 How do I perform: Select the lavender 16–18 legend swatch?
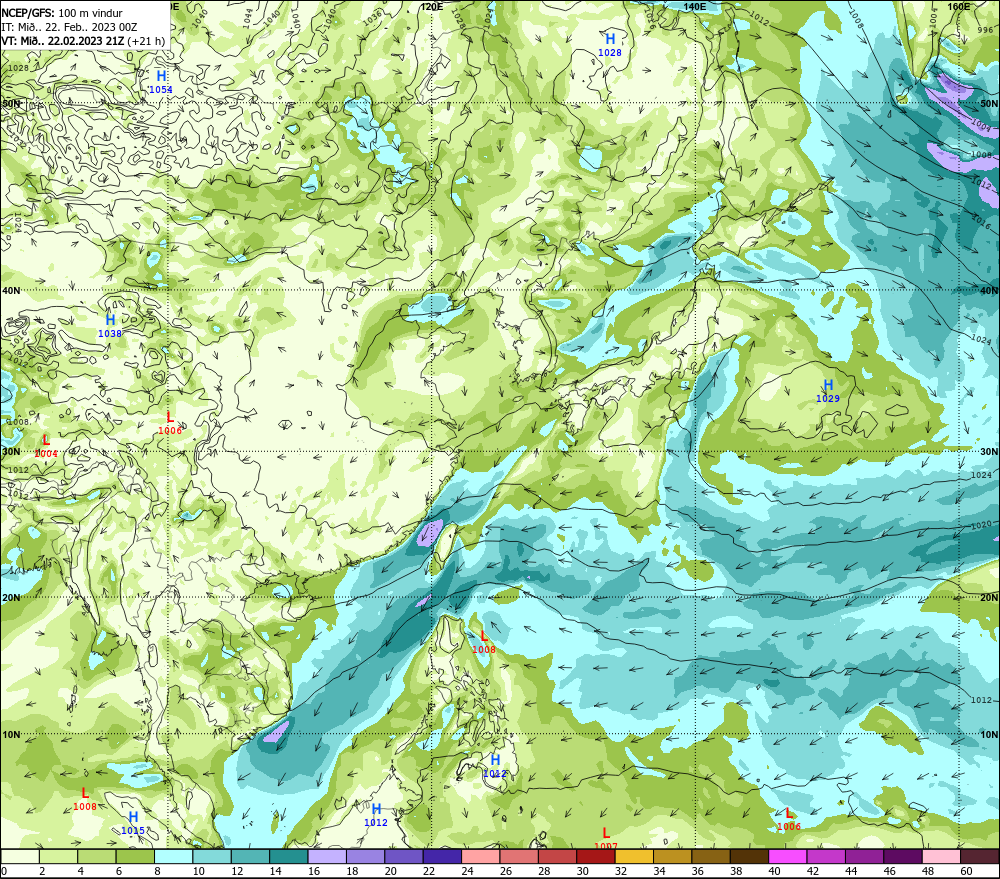327,856
